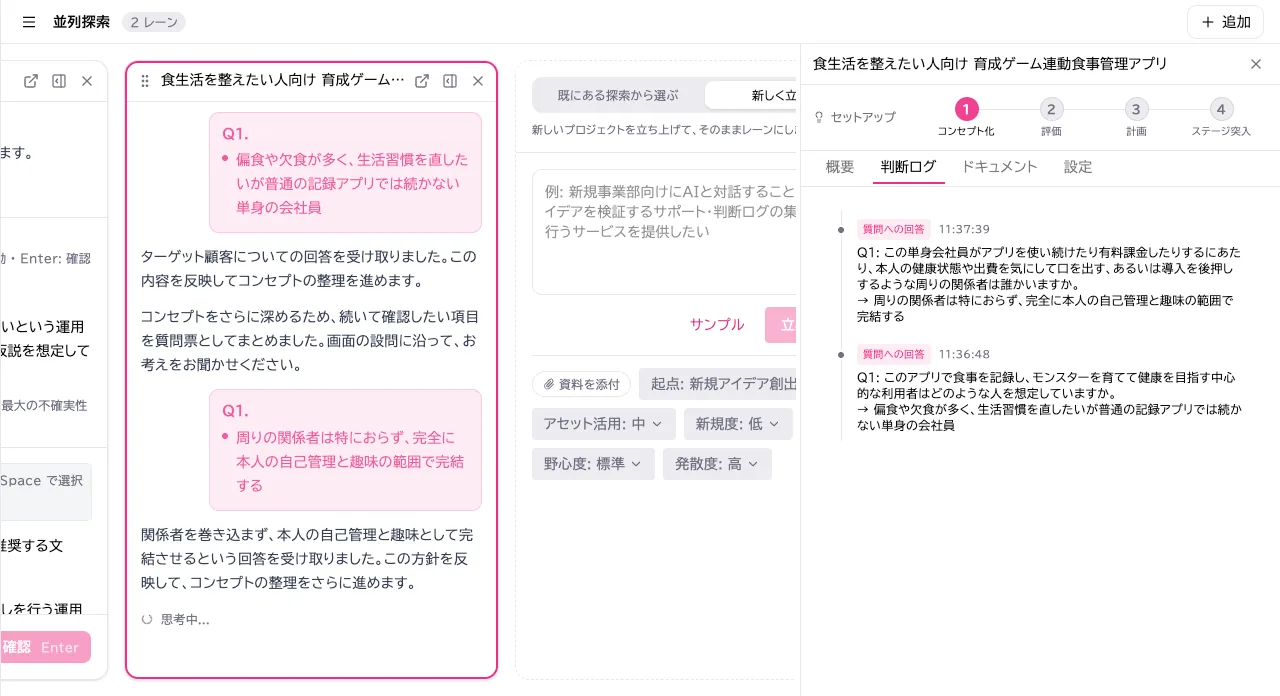Image resolution: width=1280 pixels, height=696 pixels.
Task: Switch to 設定 tab
Action: tap(1078, 167)
